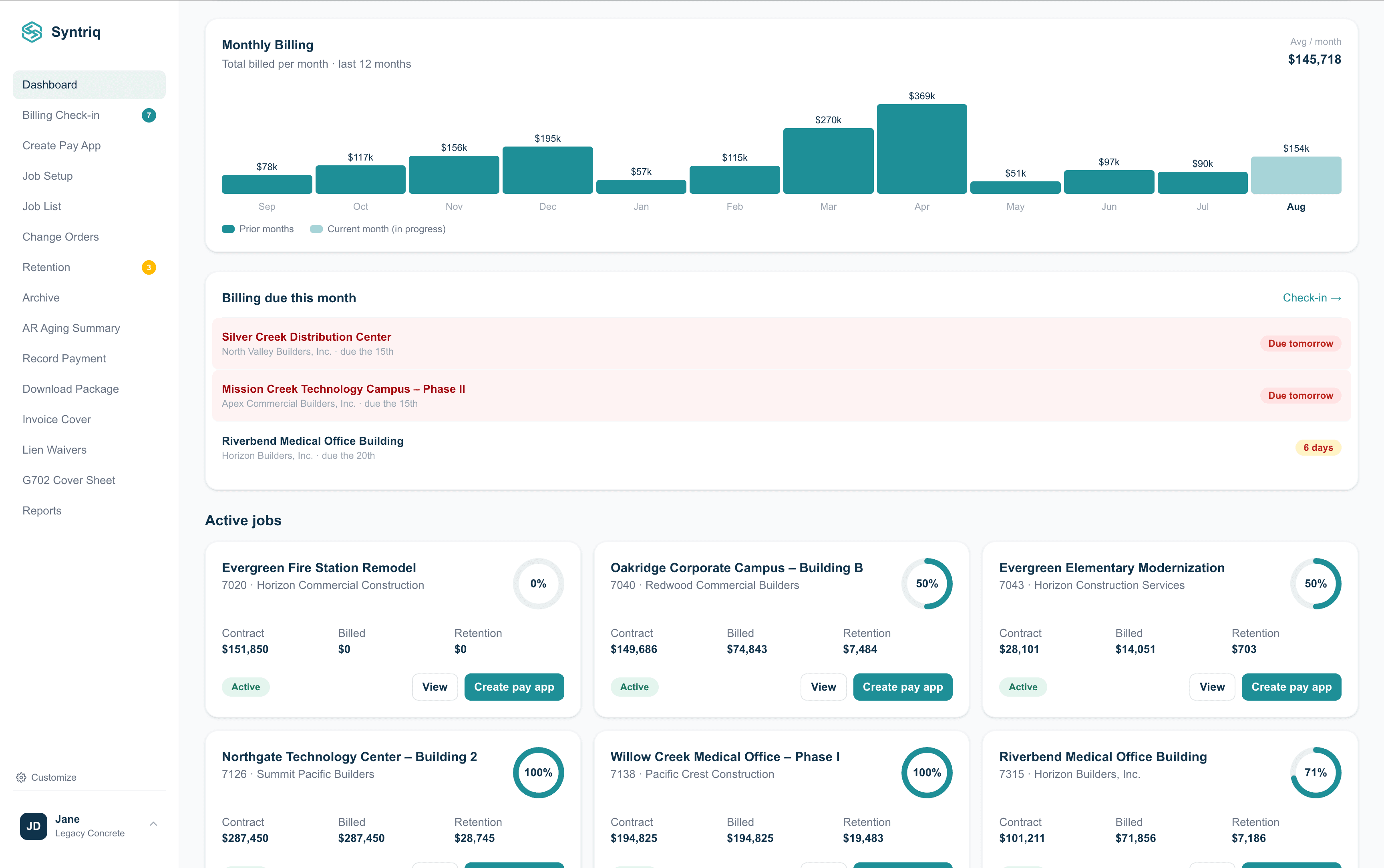Open Riverbend Medical Office Building due row
The width and height of the screenshot is (1384, 868).
point(781,448)
